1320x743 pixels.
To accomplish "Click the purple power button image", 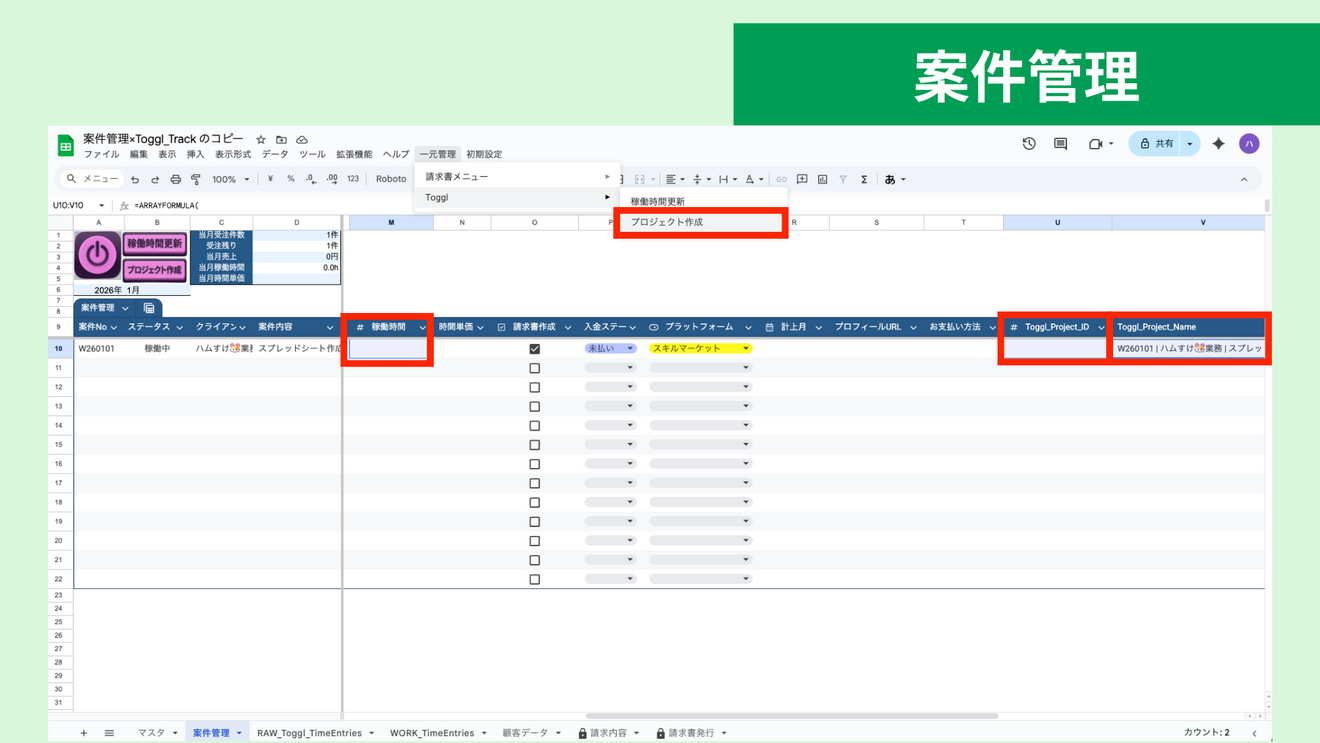I will (97, 257).
